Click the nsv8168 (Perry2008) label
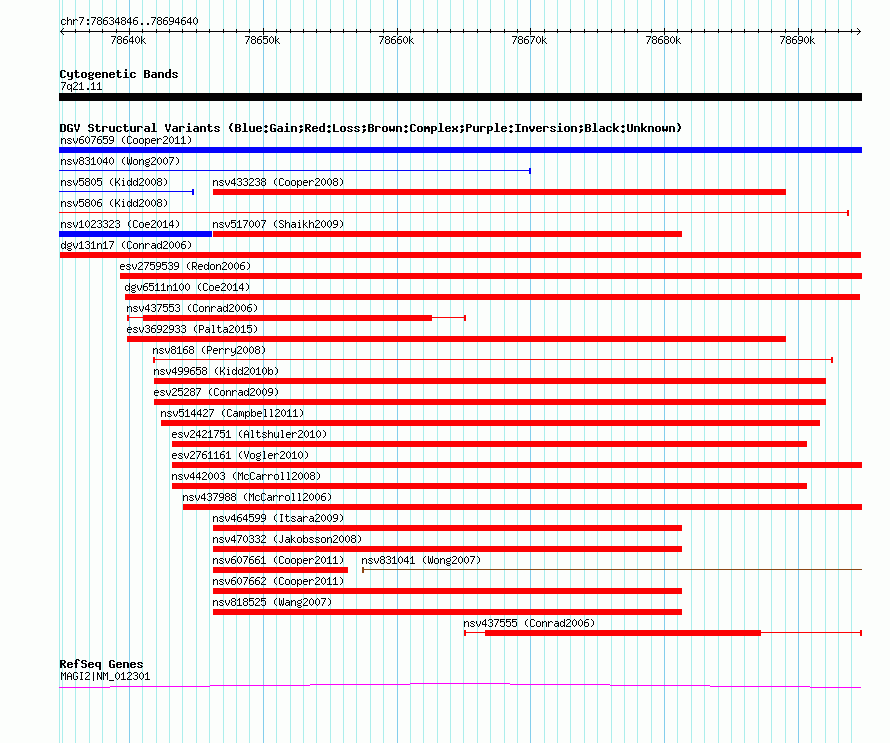The width and height of the screenshot is (890, 743). (x=209, y=350)
